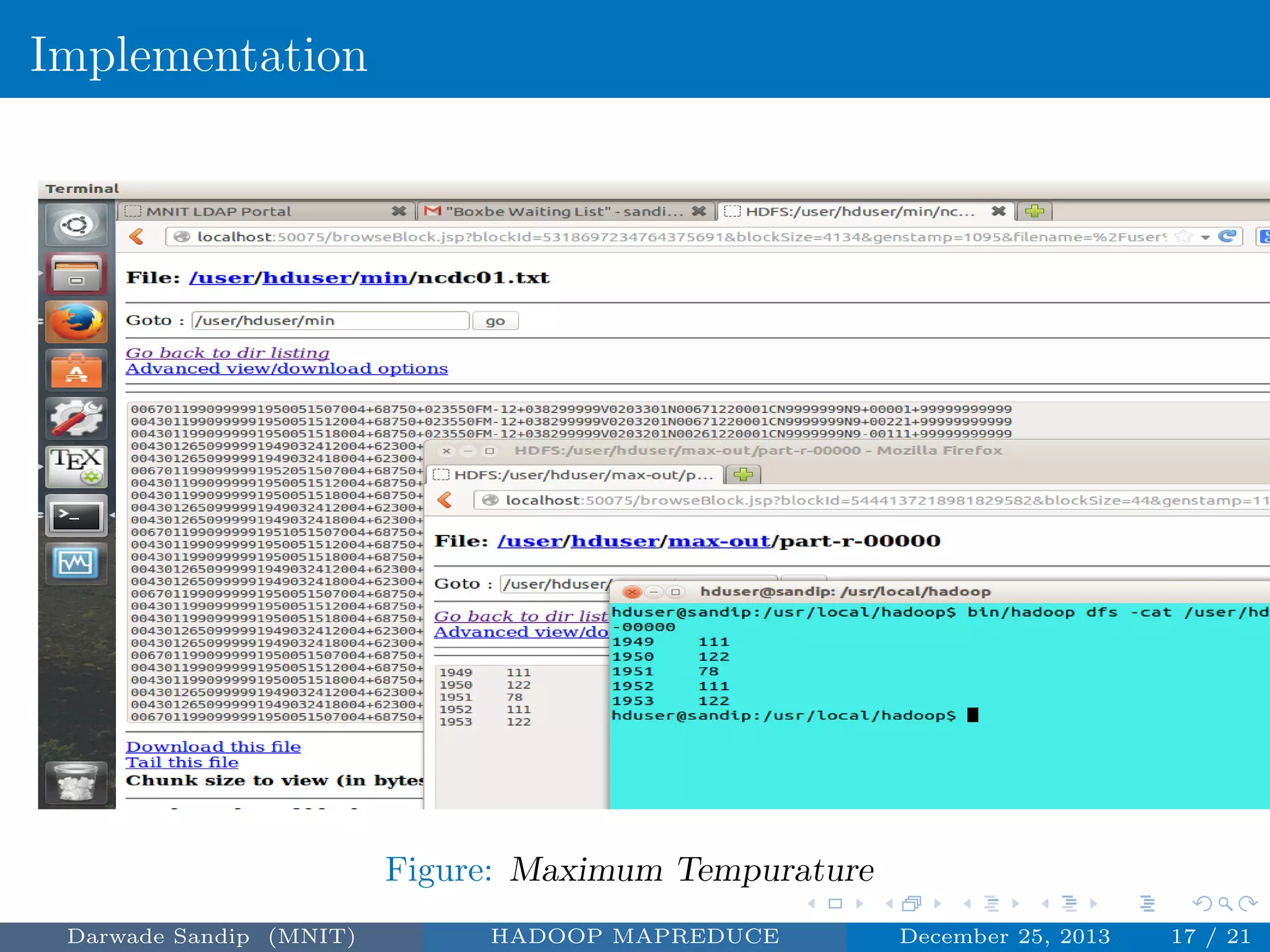Click Goto path field /user/hduser/min
This screenshot has width=1270, height=952.
331,320
